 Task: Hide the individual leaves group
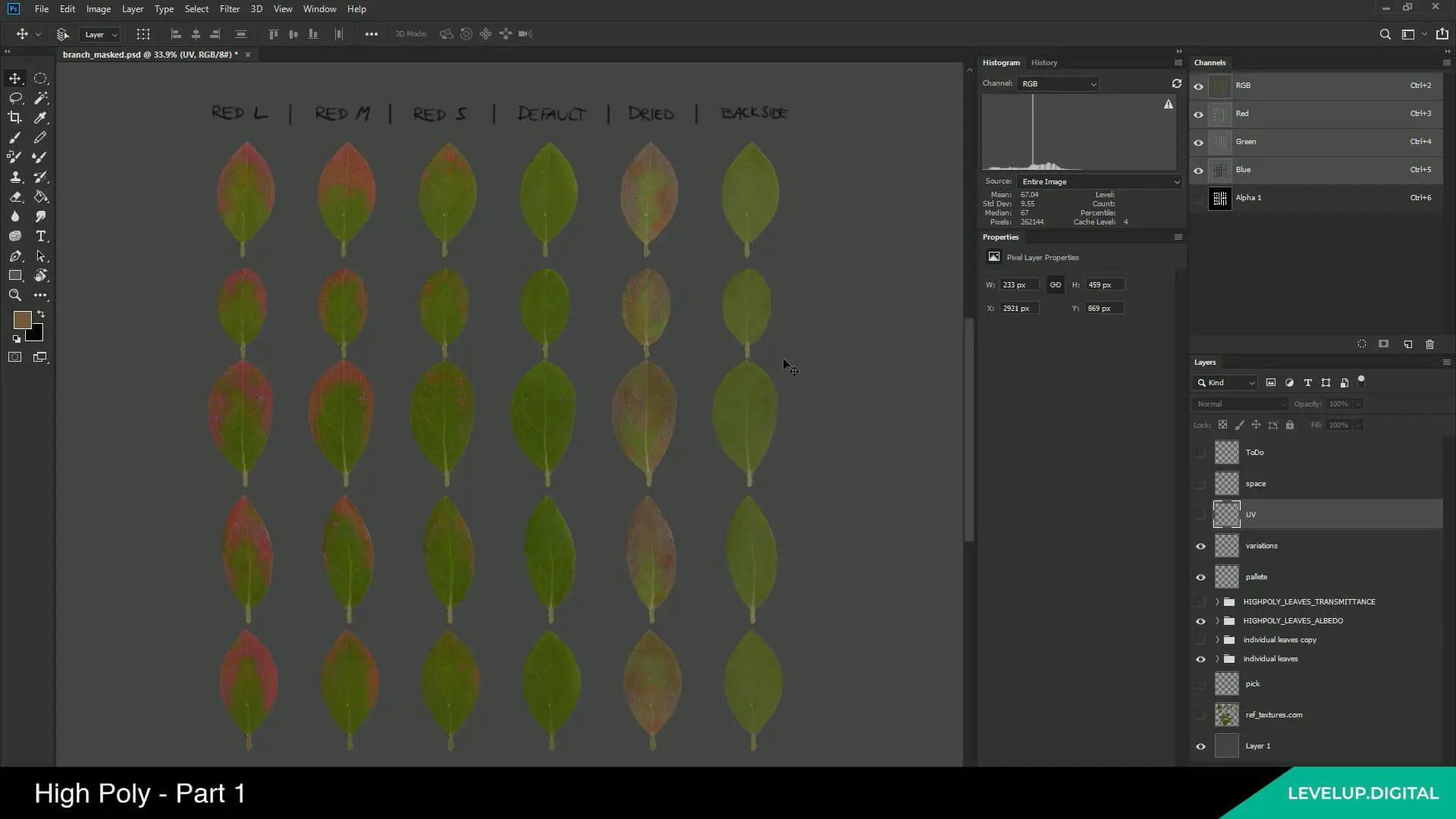click(1200, 659)
